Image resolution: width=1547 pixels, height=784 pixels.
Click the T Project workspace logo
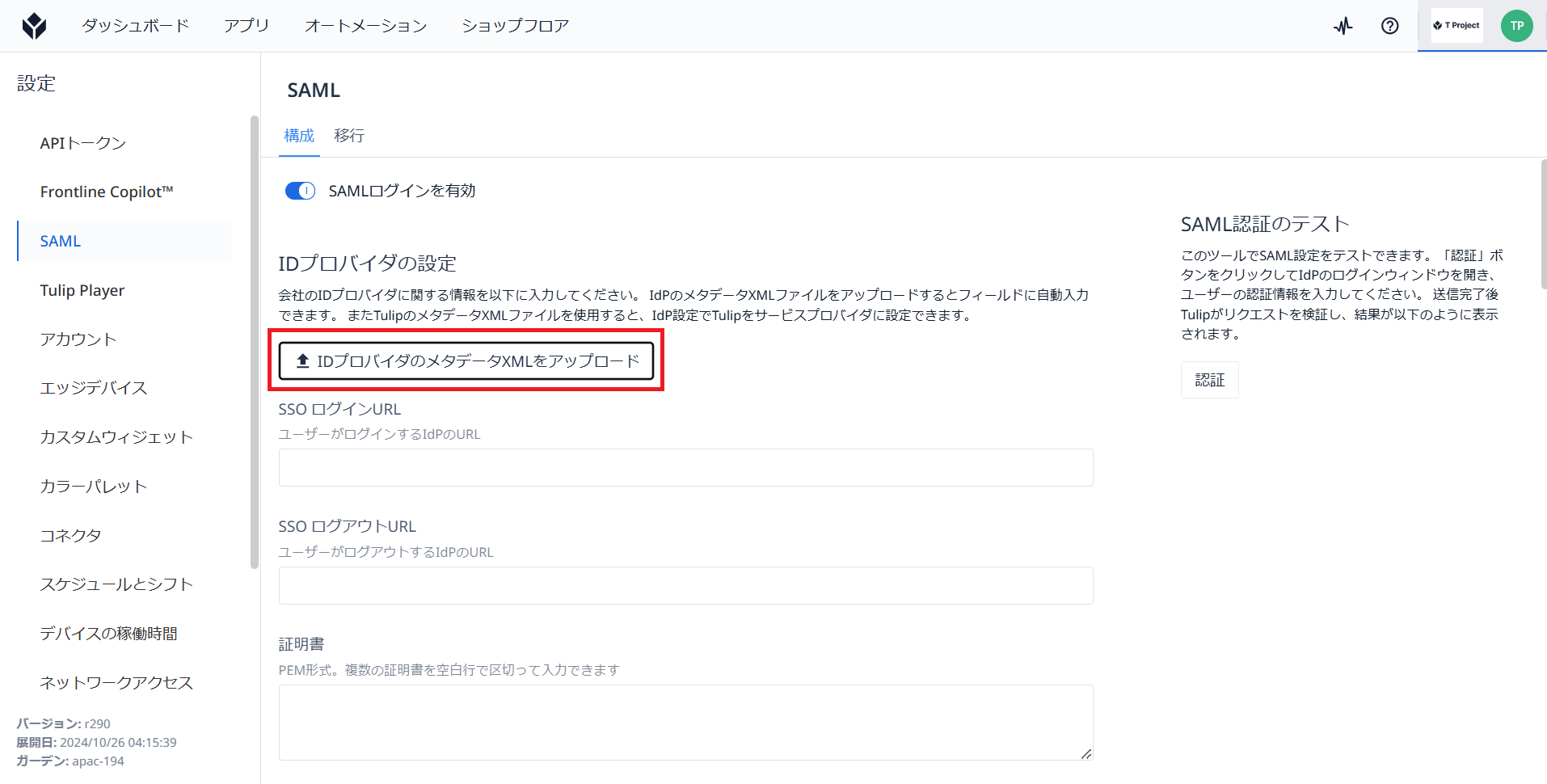point(1456,26)
